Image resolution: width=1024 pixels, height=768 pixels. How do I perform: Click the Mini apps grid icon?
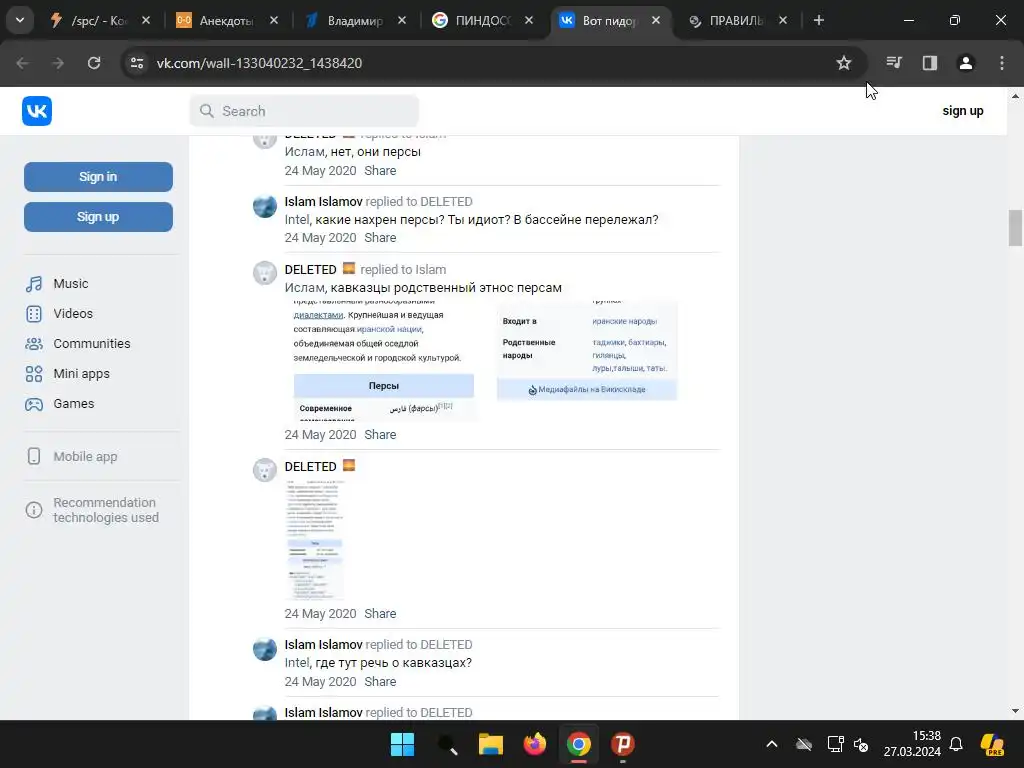pyautogui.click(x=34, y=374)
